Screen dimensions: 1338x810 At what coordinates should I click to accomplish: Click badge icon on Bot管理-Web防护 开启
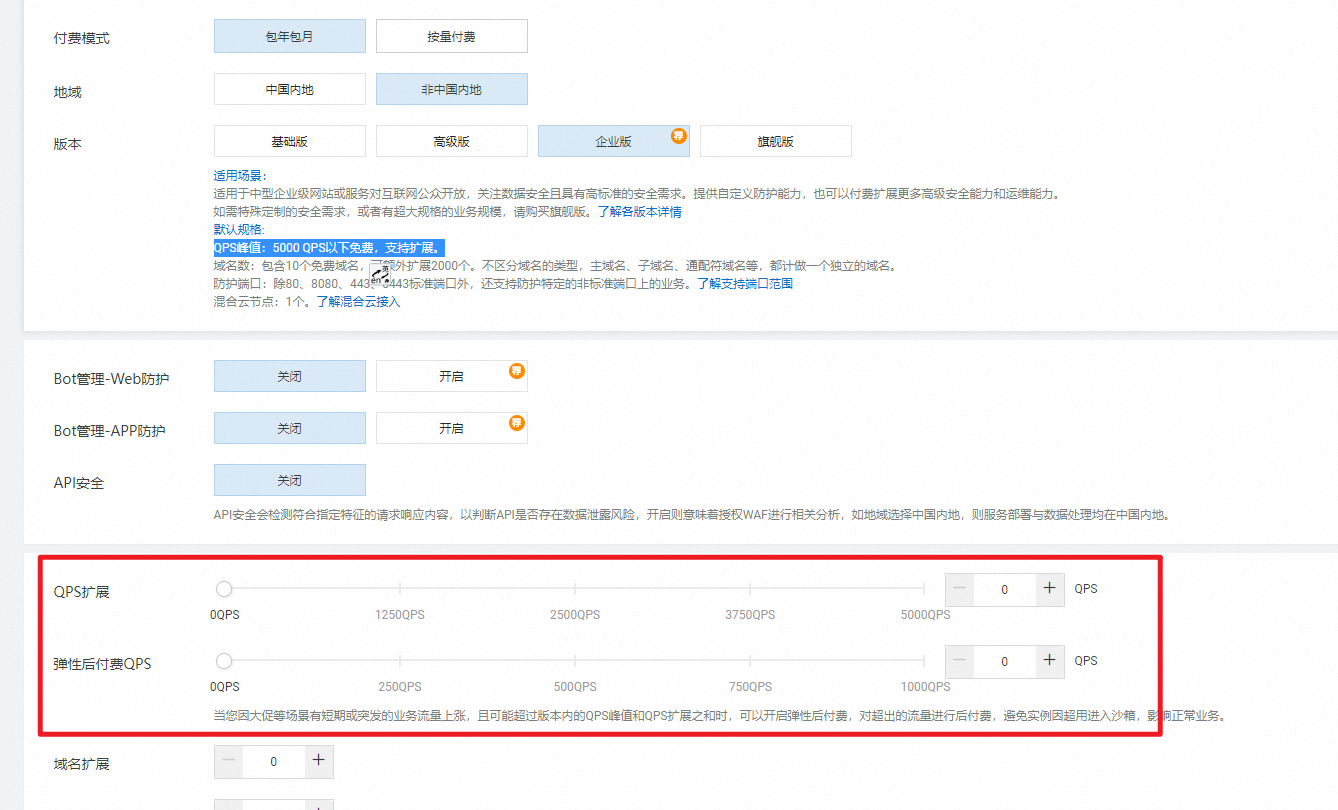coord(517,371)
